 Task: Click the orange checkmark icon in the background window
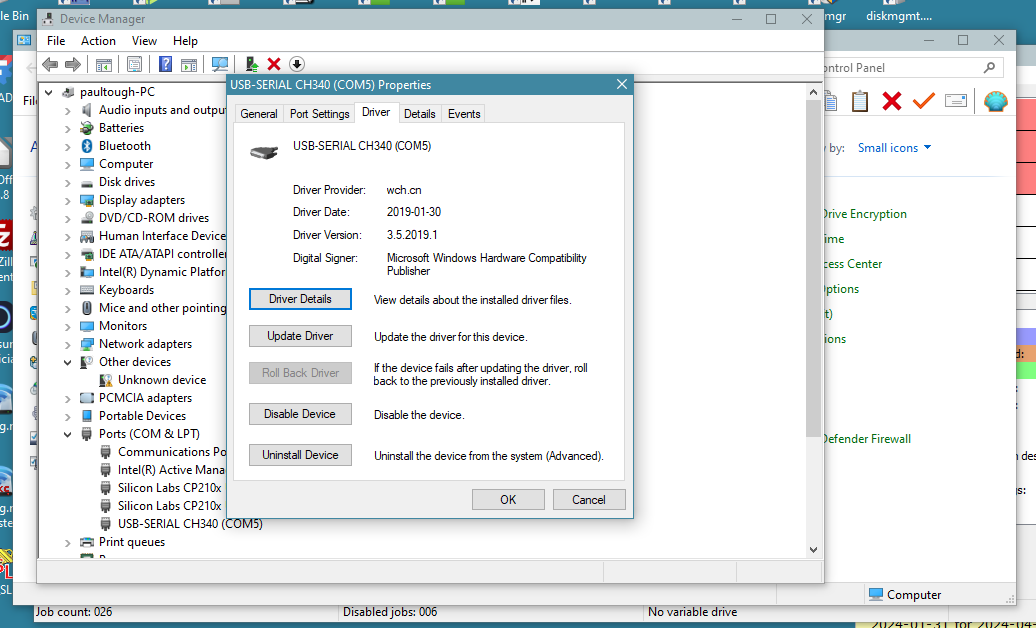click(924, 101)
